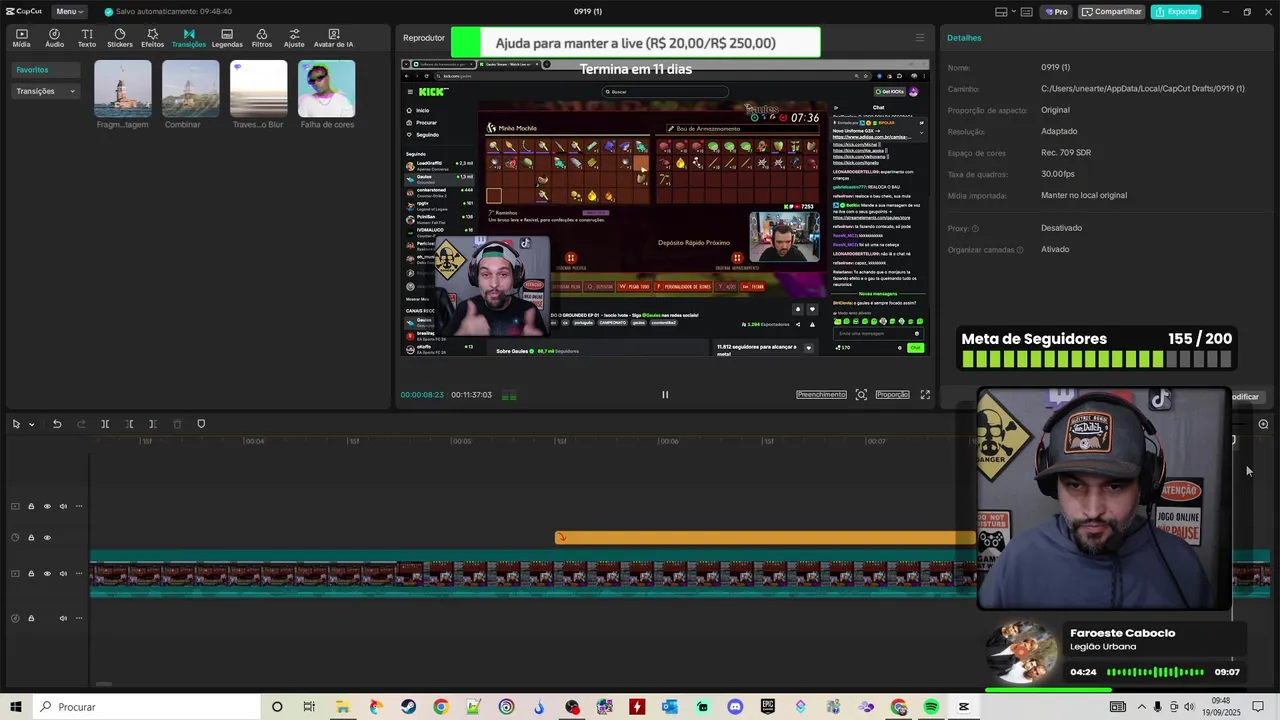Viewport: 1280px width, 720px height.
Task: Click the Proporção button in player
Action: (x=892, y=394)
